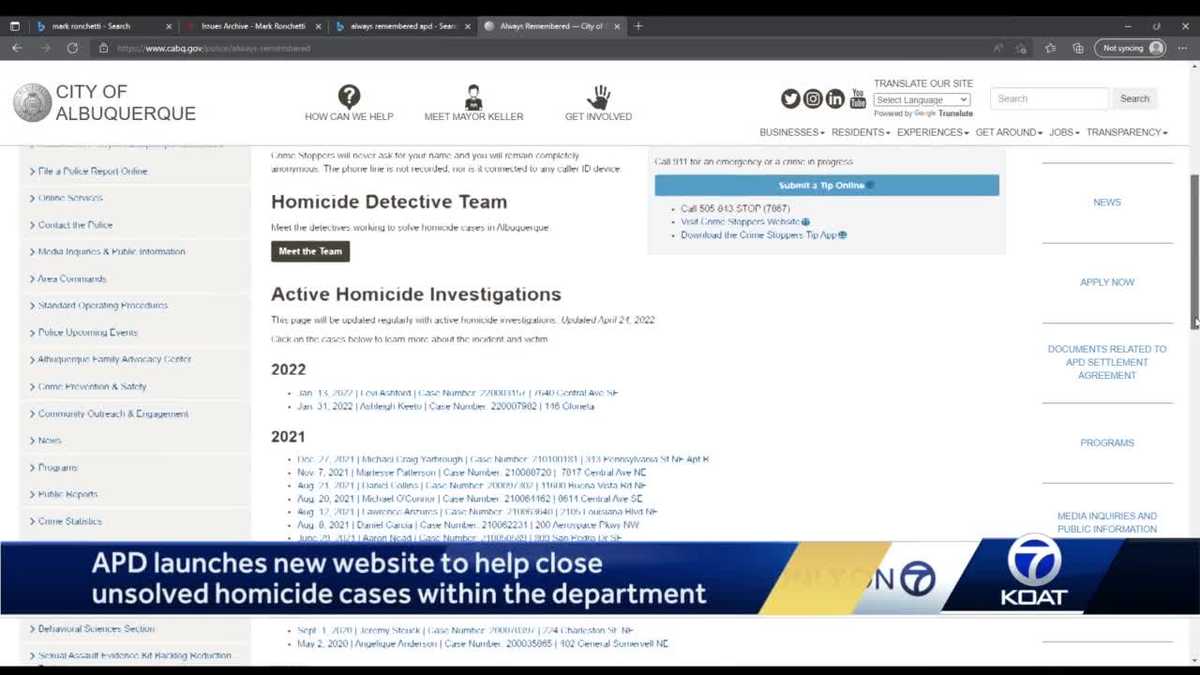Open the Visit Crime Stoppers Website link
Viewport: 1200px width, 675px height.
pos(742,221)
